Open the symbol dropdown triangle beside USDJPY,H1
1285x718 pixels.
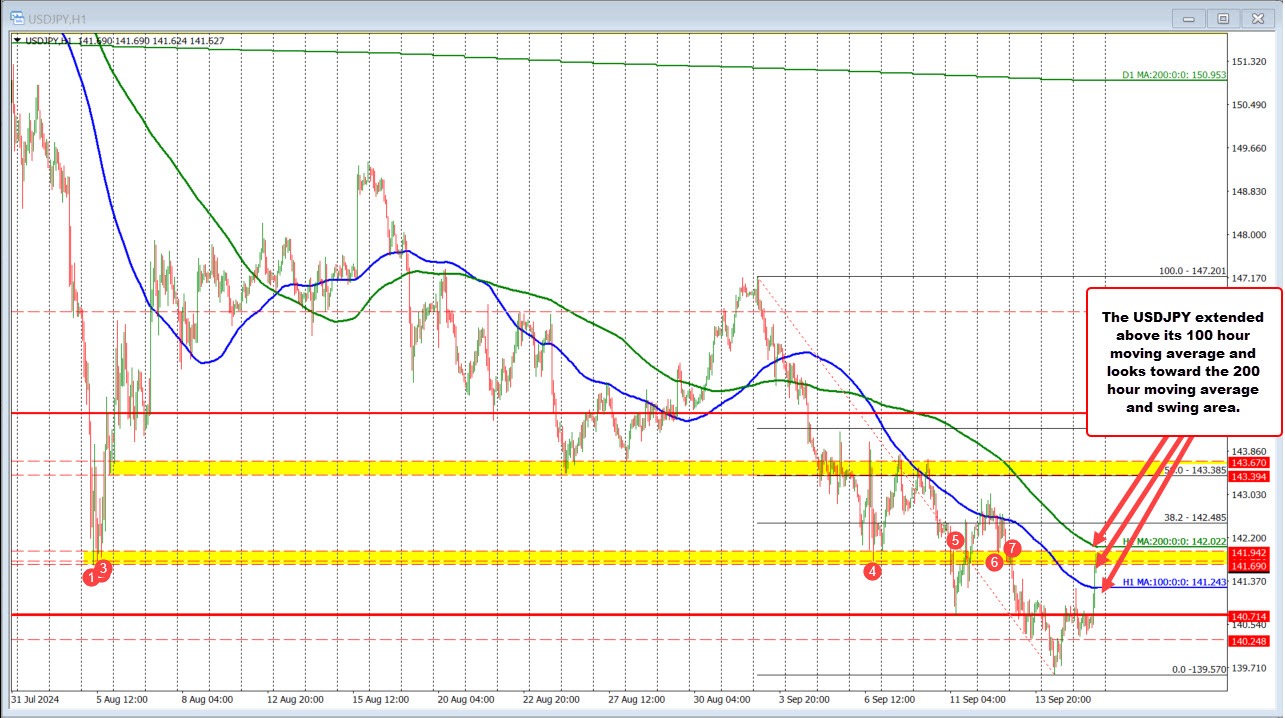coord(20,41)
